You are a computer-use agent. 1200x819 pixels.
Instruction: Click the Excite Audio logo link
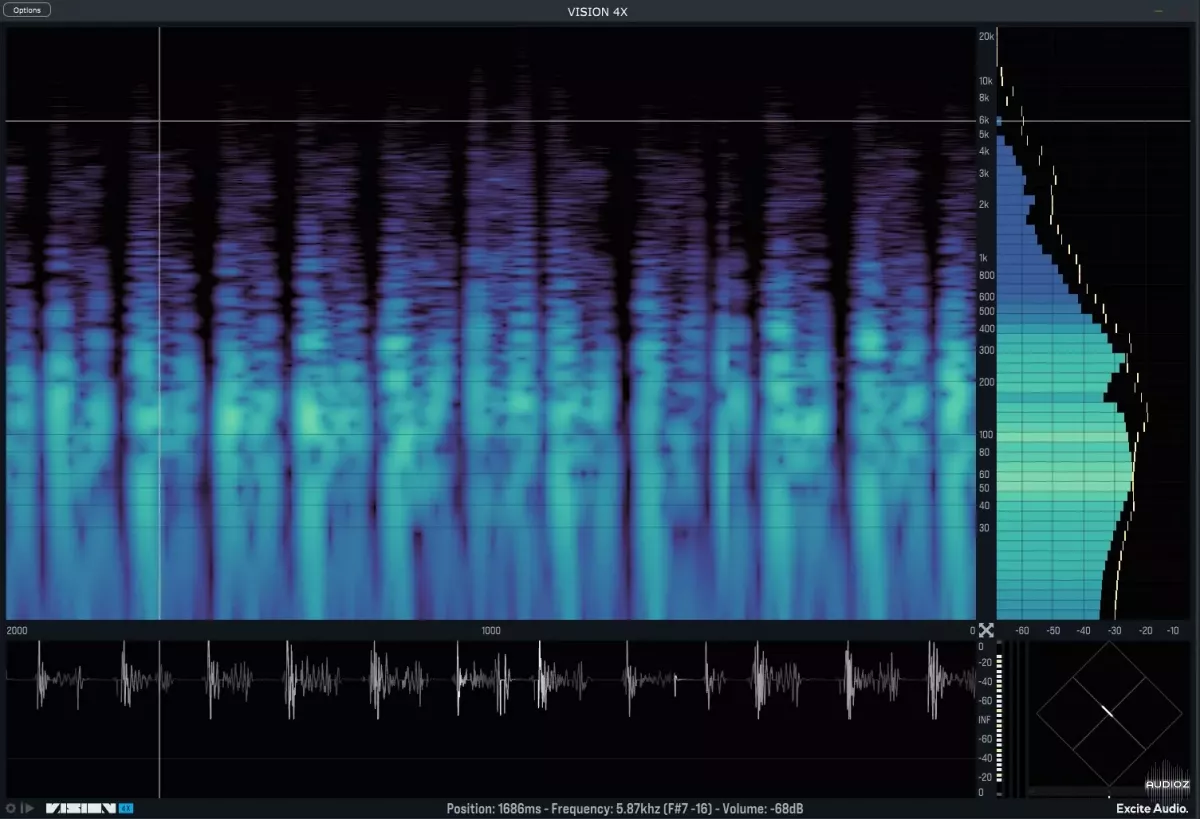1151,808
